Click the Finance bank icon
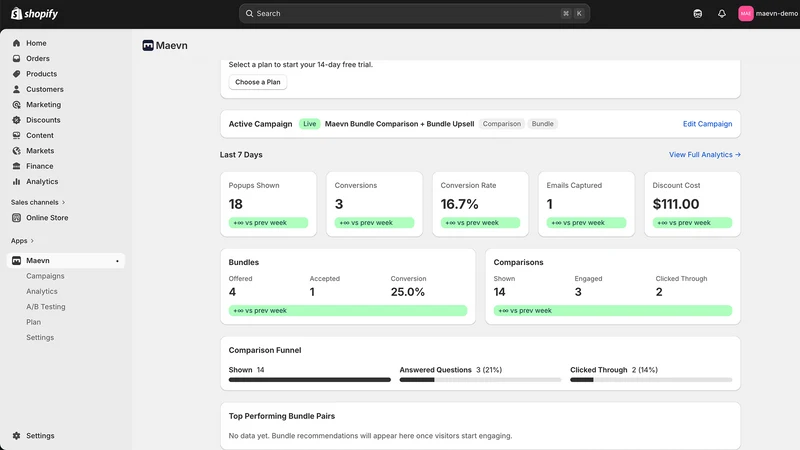This screenshot has width=800, height=450. pyautogui.click(x=16, y=166)
